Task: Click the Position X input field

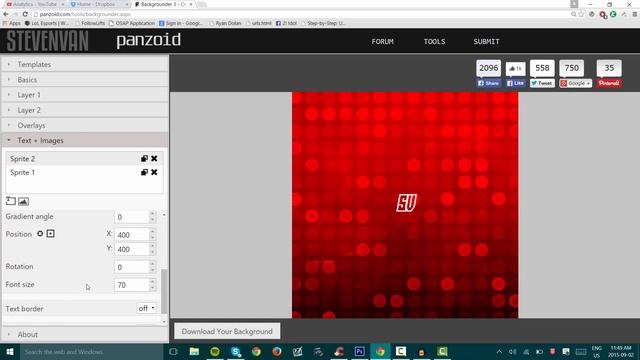Action: 131,235
